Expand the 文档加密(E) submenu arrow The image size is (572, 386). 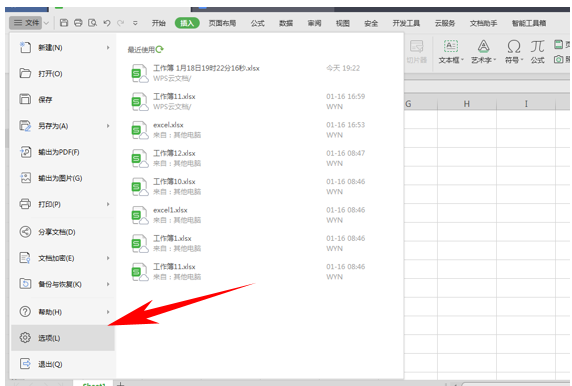(x=108, y=258)
